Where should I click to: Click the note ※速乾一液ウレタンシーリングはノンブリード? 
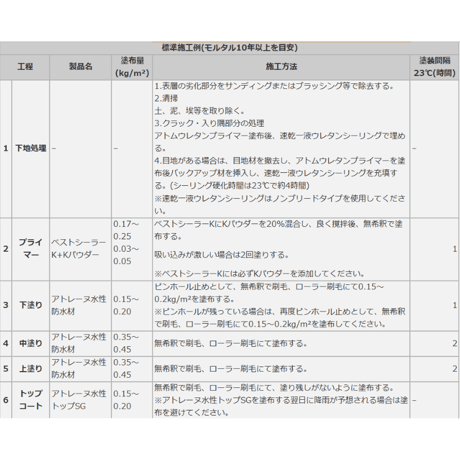[279, 204]
